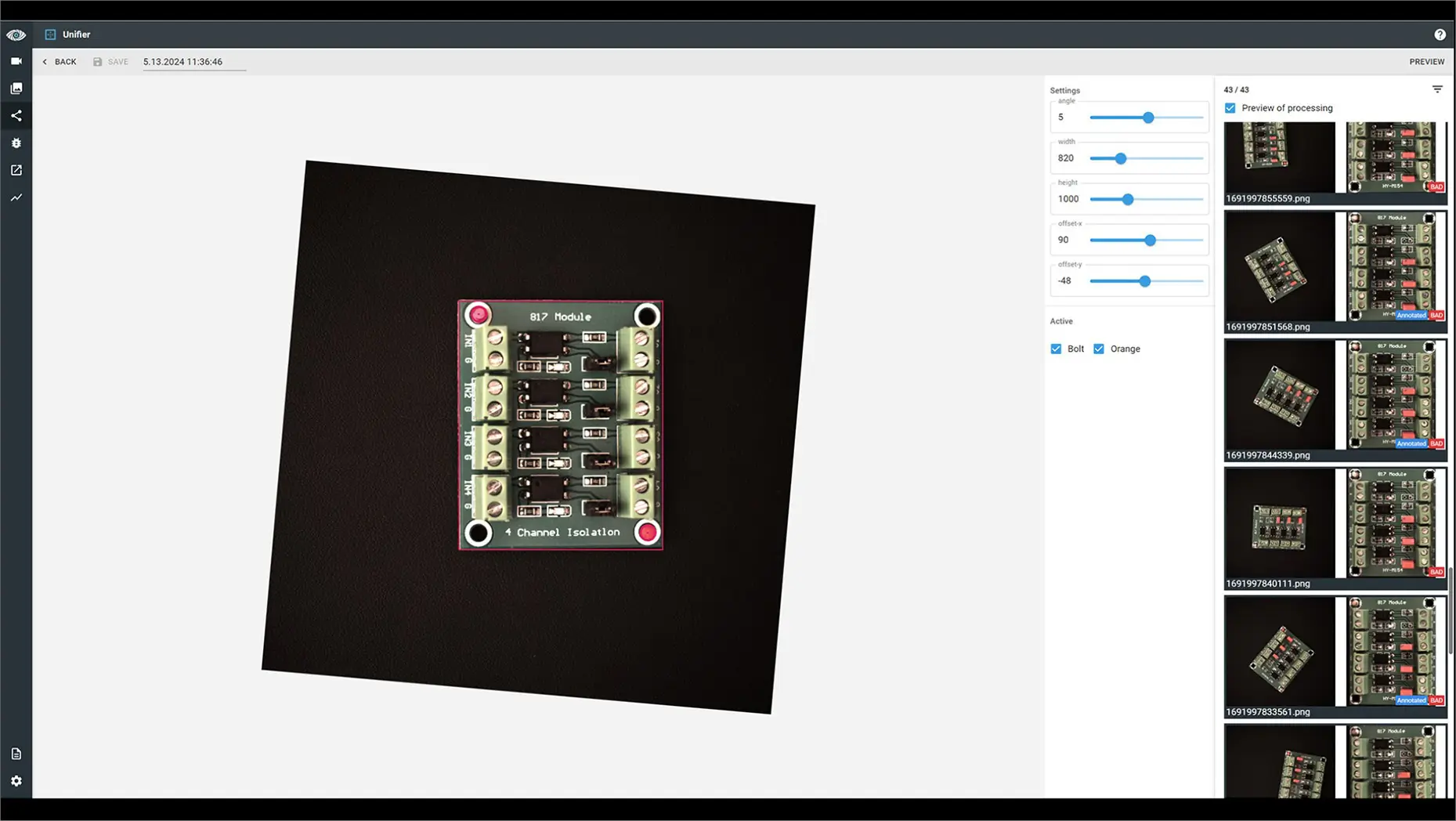Click the offset-x value 90
The width and height of the screenshot is (1456, 821).
pos(1063,240)
